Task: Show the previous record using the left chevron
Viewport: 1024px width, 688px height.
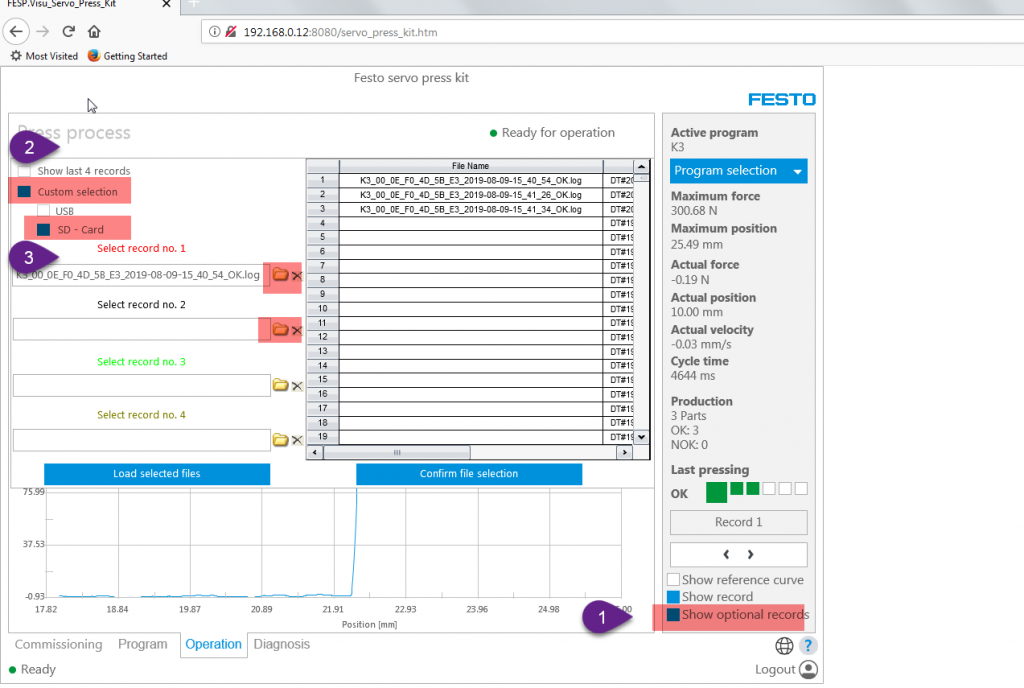Action: pos(726,554)
